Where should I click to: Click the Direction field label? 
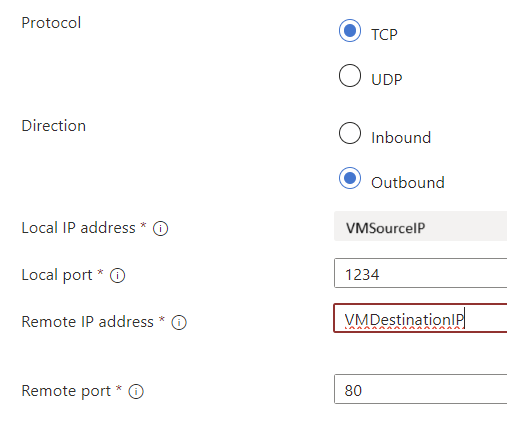pos(54,126)
